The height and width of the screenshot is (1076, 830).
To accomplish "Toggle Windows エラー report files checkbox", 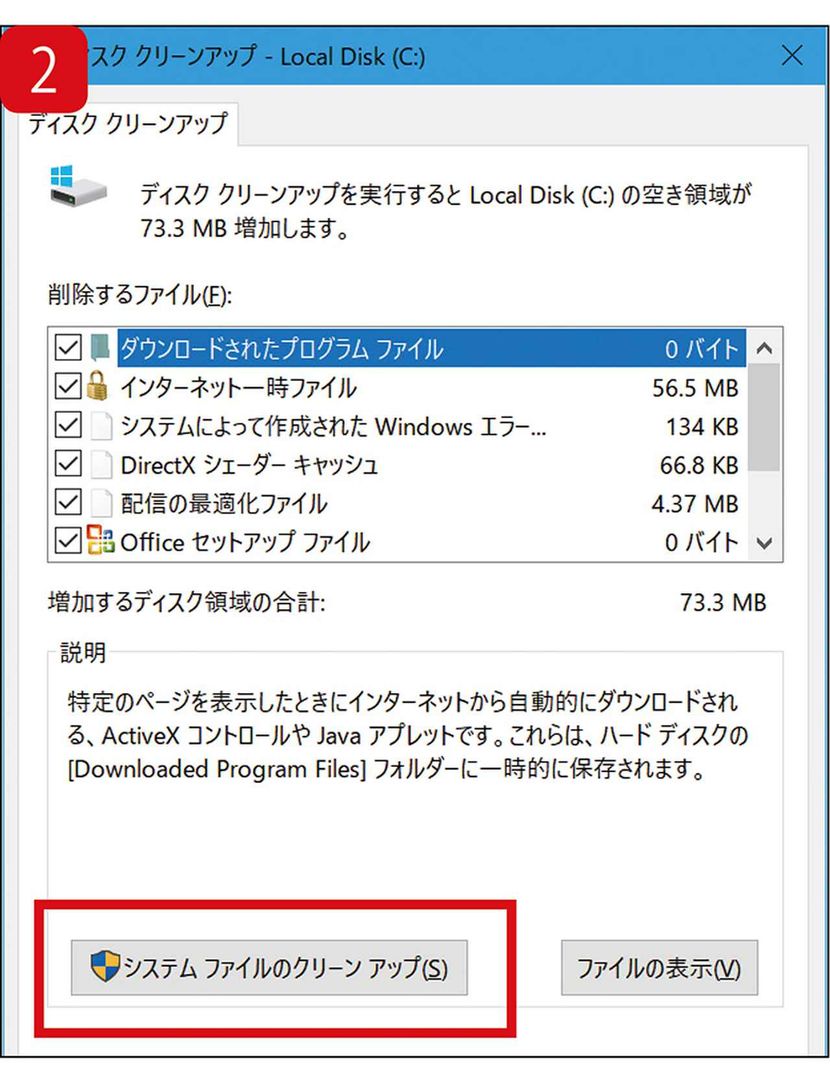I will click(x=67, y=425).
